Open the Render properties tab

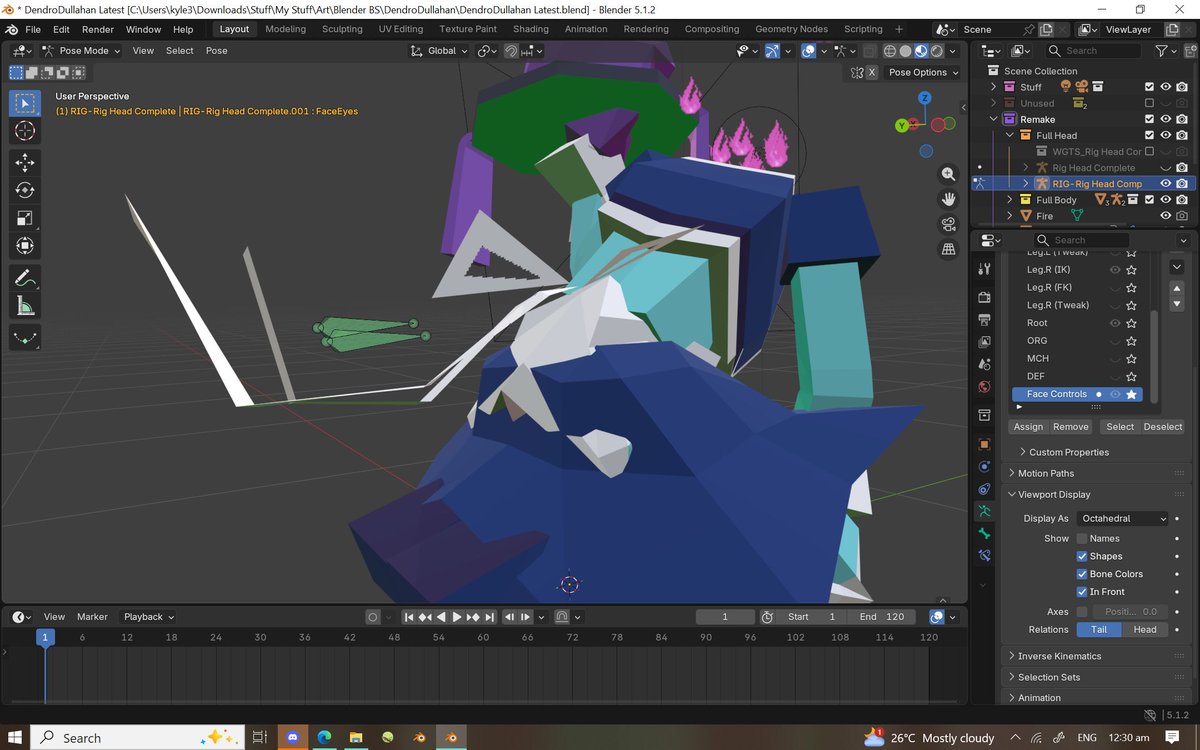click(984, 297)
